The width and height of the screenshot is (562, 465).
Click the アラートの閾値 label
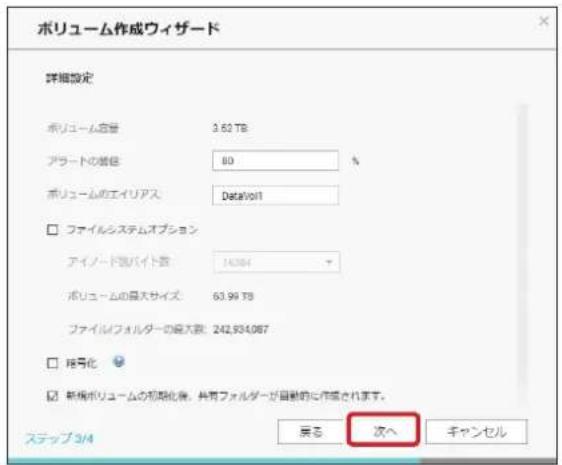click(83, 161)
